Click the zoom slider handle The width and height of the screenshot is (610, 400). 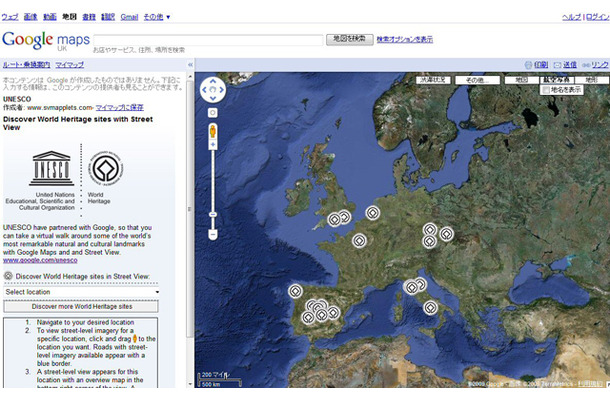click(213, 214)
